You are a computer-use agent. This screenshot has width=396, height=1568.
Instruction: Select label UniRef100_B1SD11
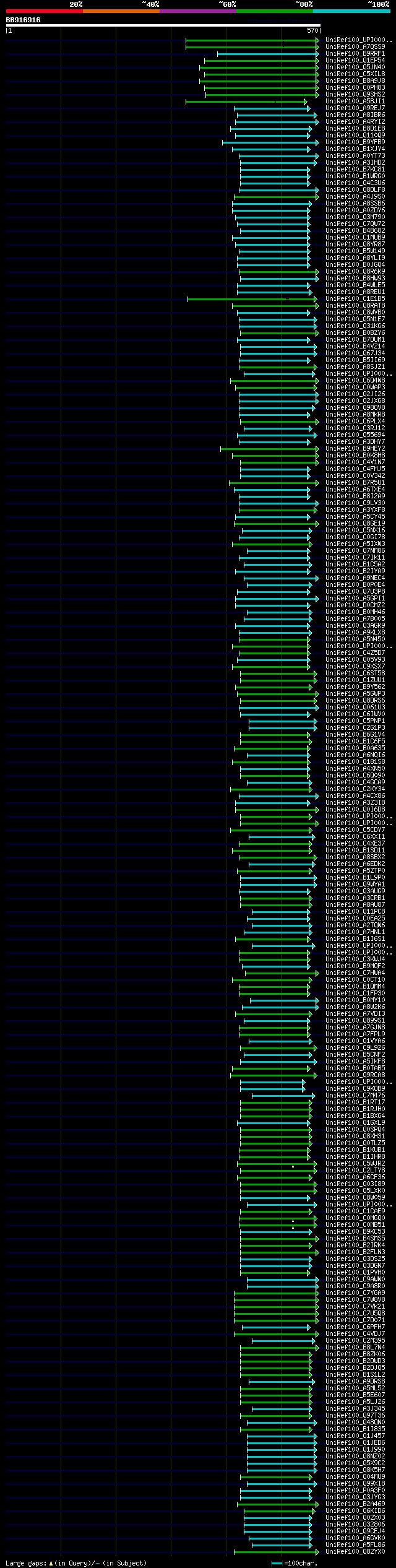[355, 851]
